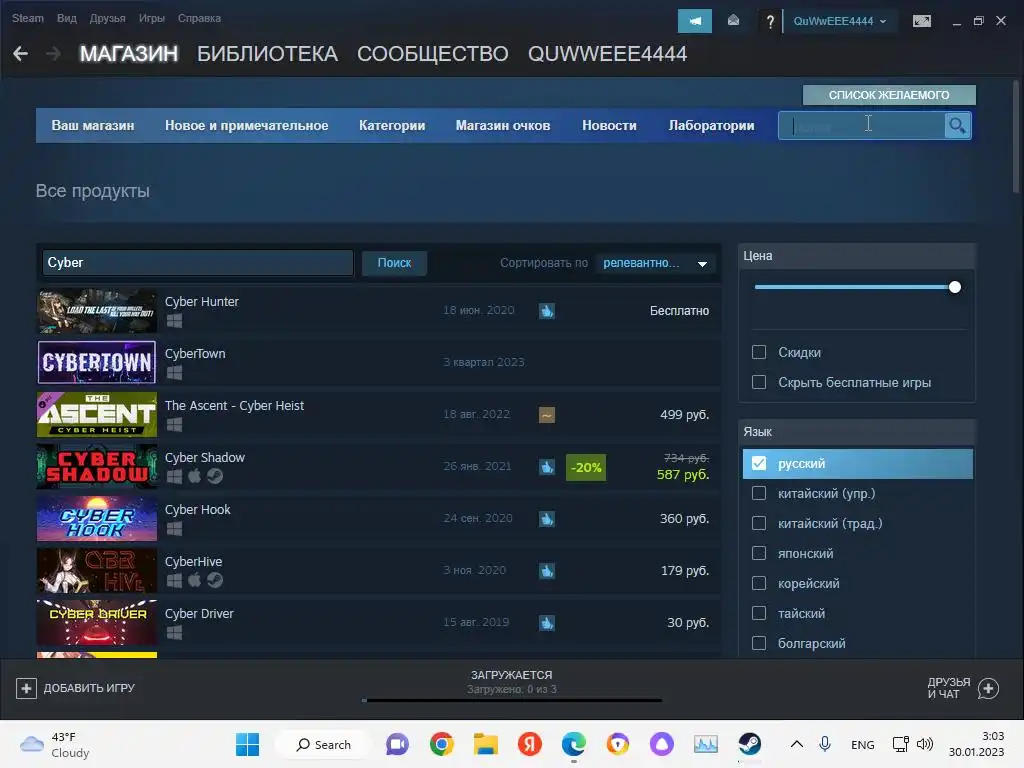The image size is (1024, 768).
Task: Switch to the СООБЩЕСТВО tab
Action: (432, 54)
